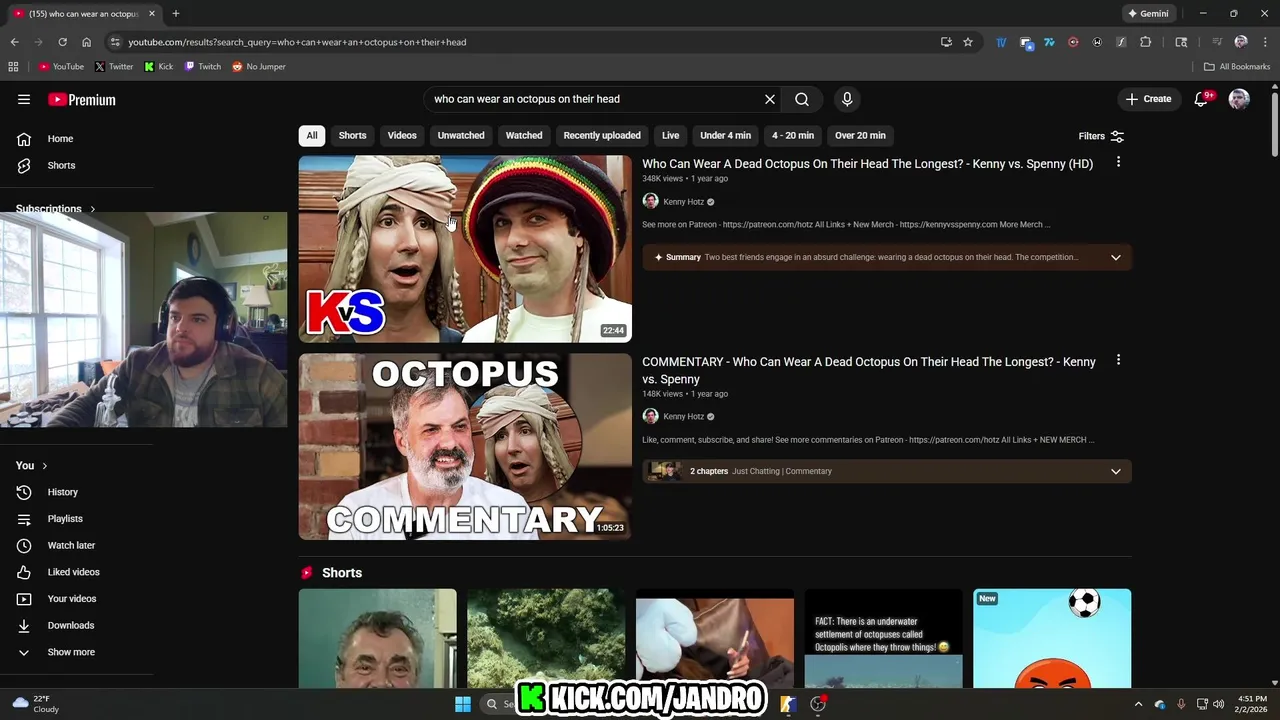Select the Unwatched filter chip

tap(461, 135)
